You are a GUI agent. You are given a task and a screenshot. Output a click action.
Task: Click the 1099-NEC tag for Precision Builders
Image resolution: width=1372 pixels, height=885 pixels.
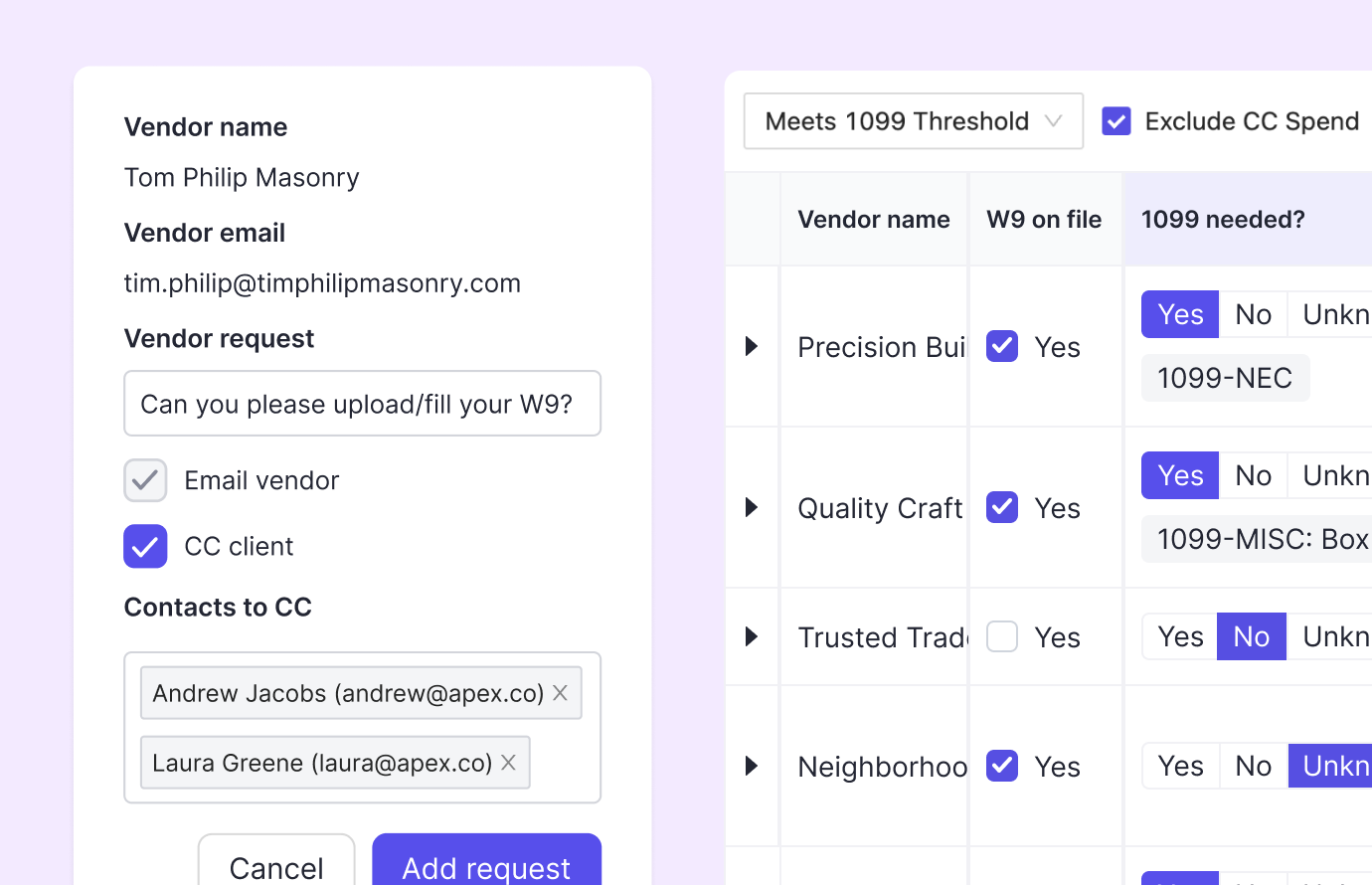point(1225,378)
